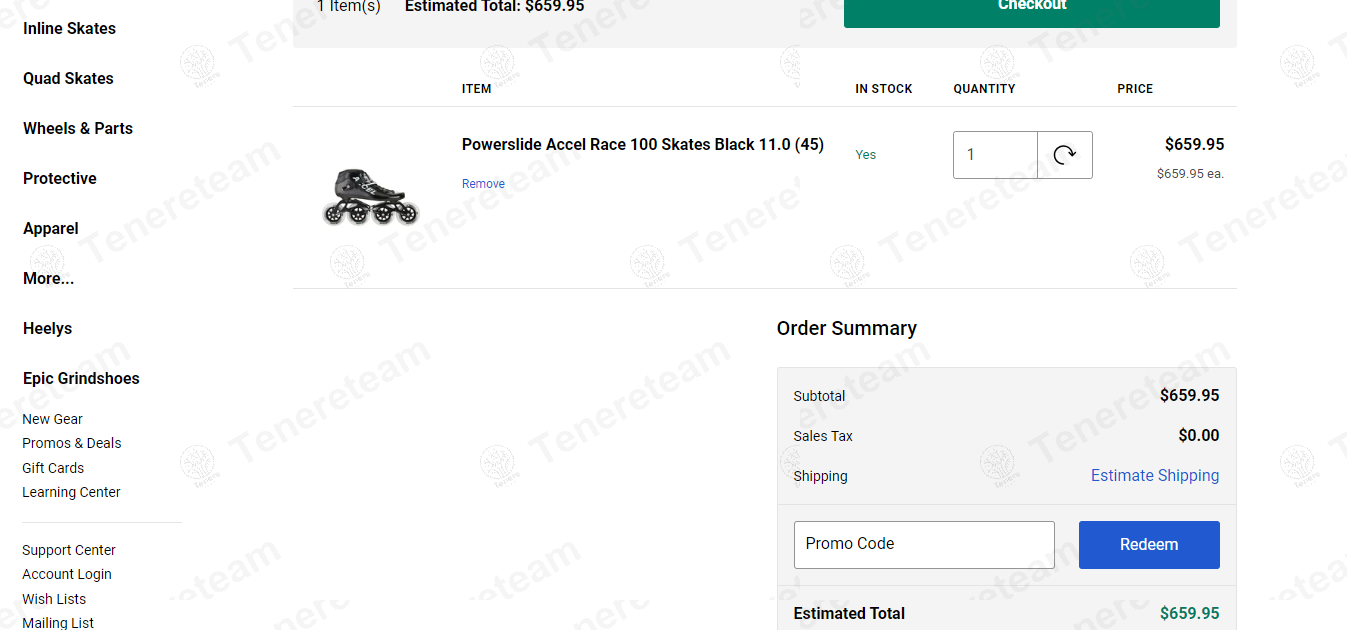The height and width of the screenshot is (630, 1347).
Task: Click the green Checkout button
Action: [x=1031, y=9]
